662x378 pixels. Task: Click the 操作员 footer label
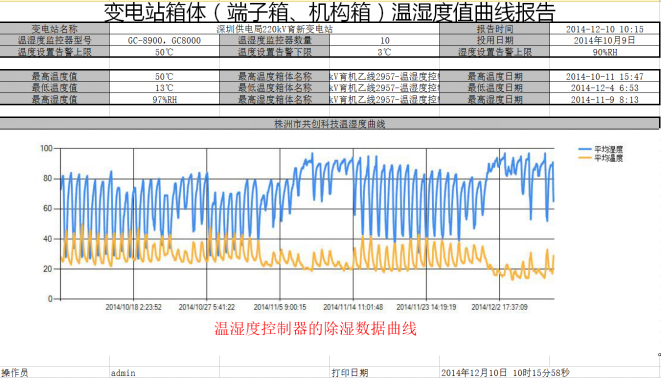pos(15,373)
